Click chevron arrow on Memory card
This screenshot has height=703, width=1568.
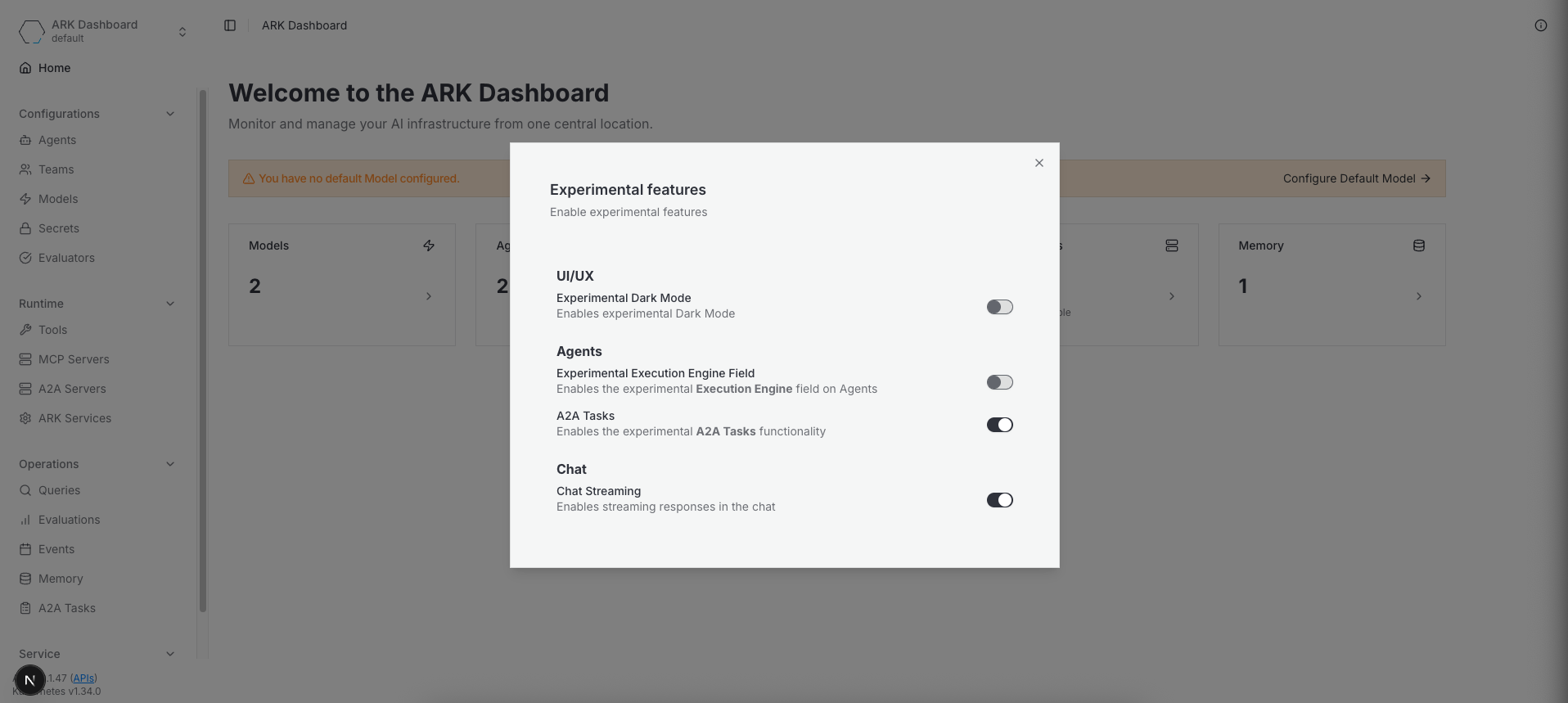click(1419, 296)
